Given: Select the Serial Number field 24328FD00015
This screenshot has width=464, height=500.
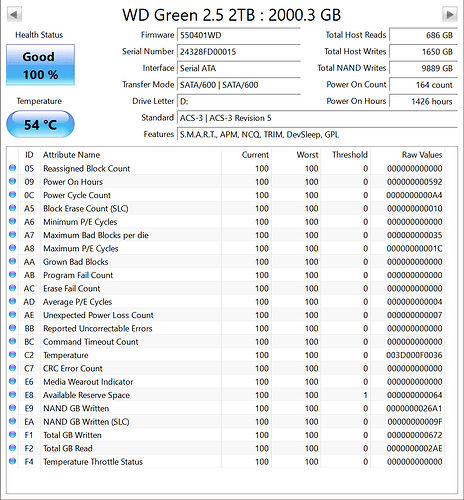Looking at the screenshot, I should coord(239,52).
